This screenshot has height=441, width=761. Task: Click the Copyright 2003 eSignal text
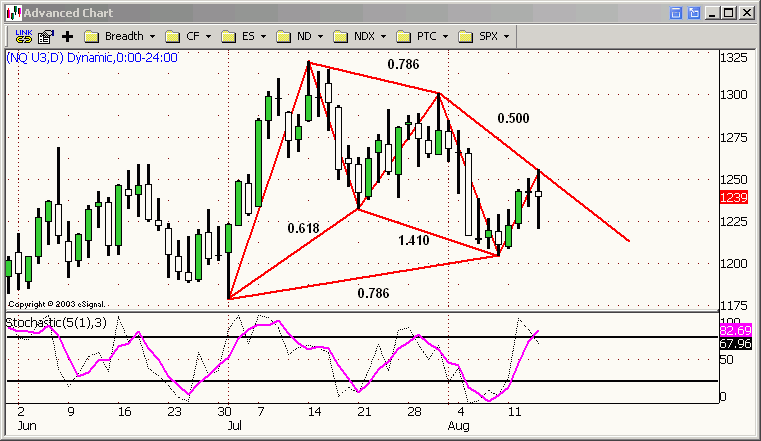click(x=56, y=304)
